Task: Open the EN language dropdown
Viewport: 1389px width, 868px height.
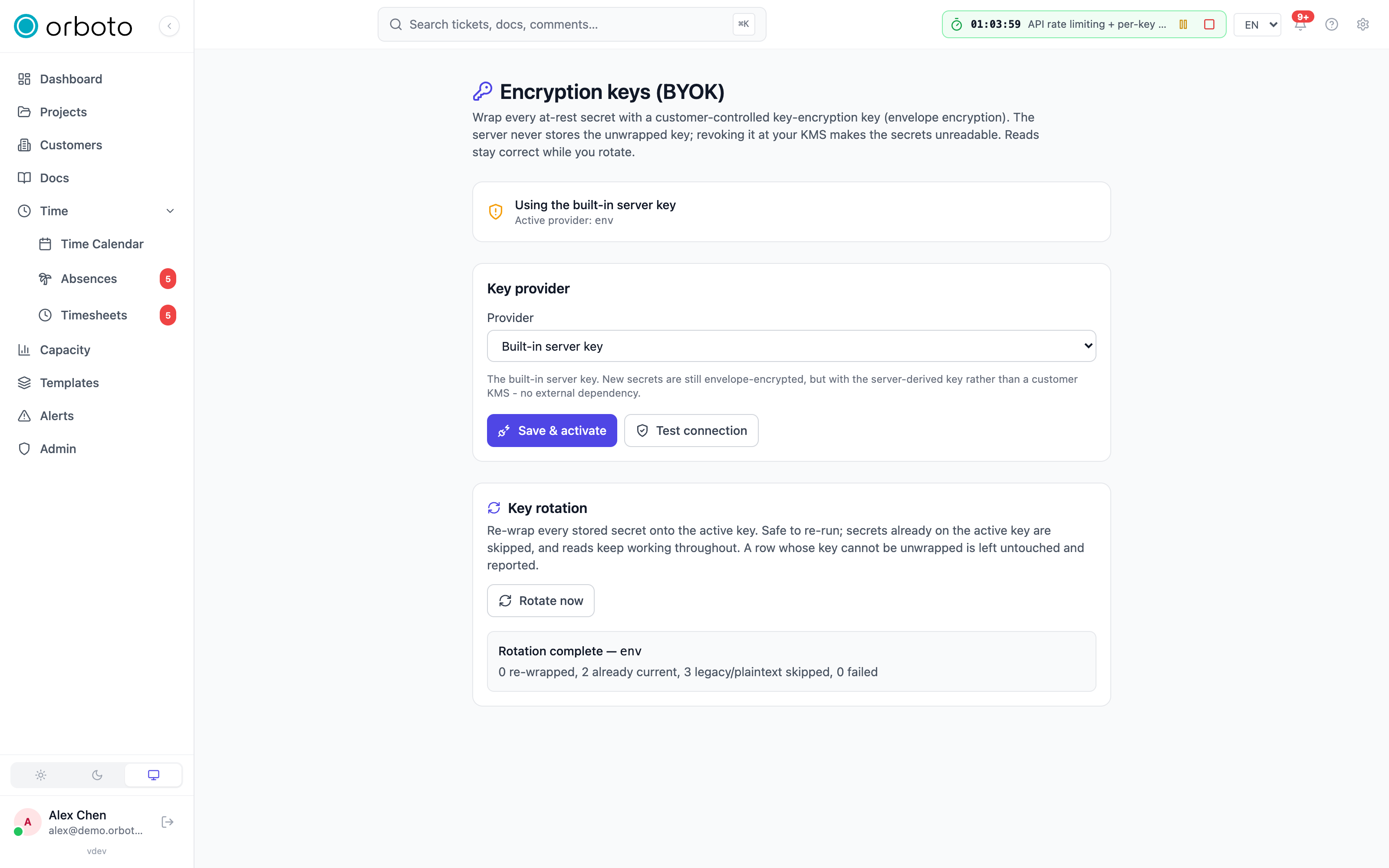Action: (x=1257, y=25)
